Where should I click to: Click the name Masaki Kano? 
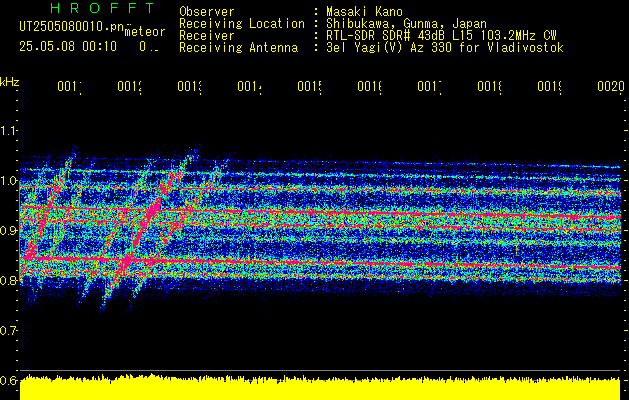(x=364, y=11)
